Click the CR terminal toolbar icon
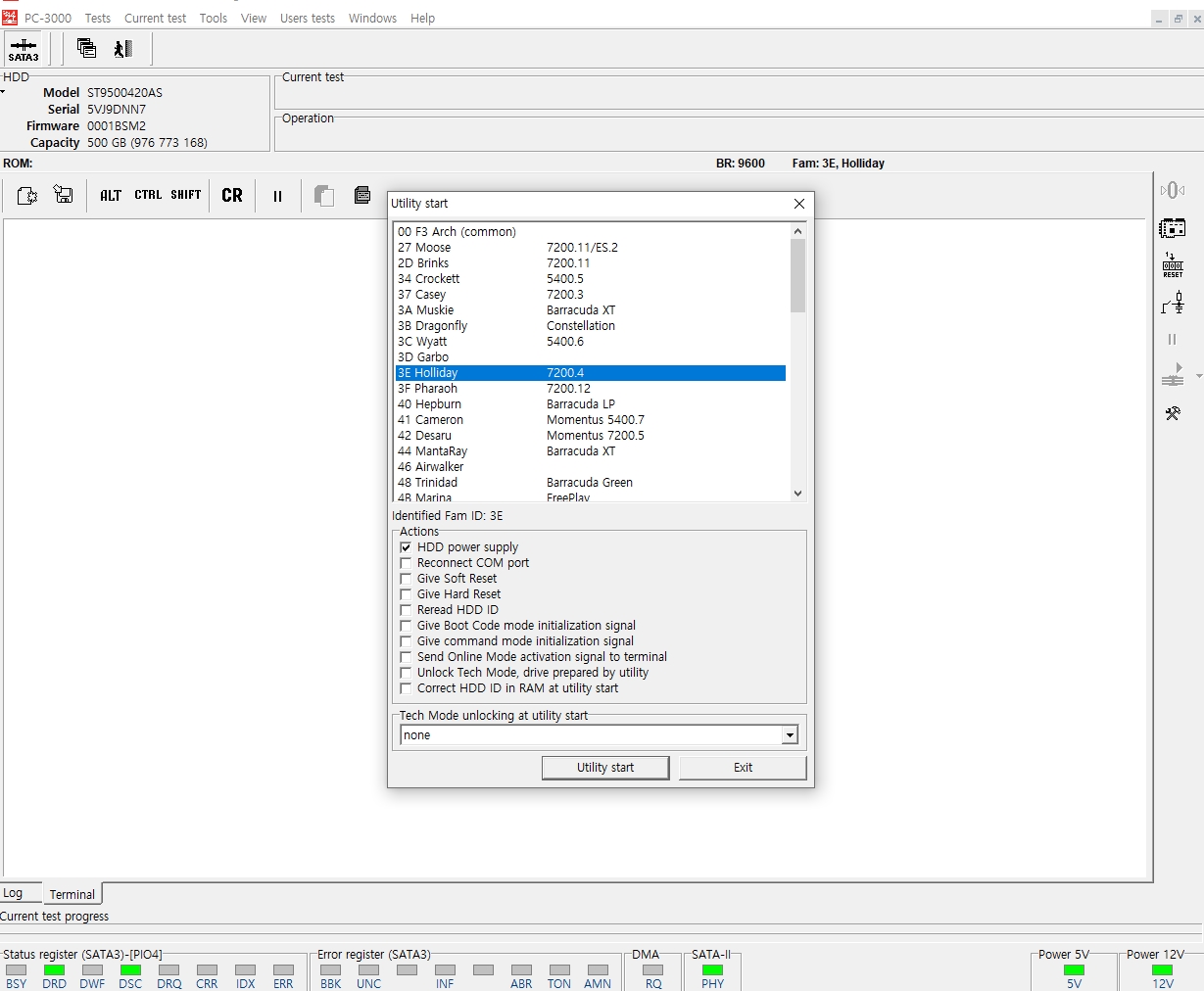Screen dimensions: 1204x991 tap(232, 196)
